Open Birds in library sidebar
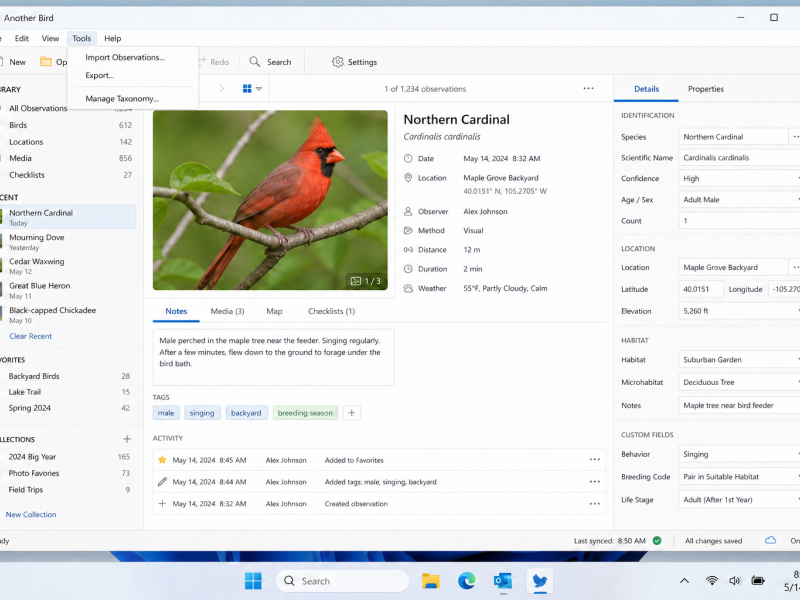 tap(68, 125)
